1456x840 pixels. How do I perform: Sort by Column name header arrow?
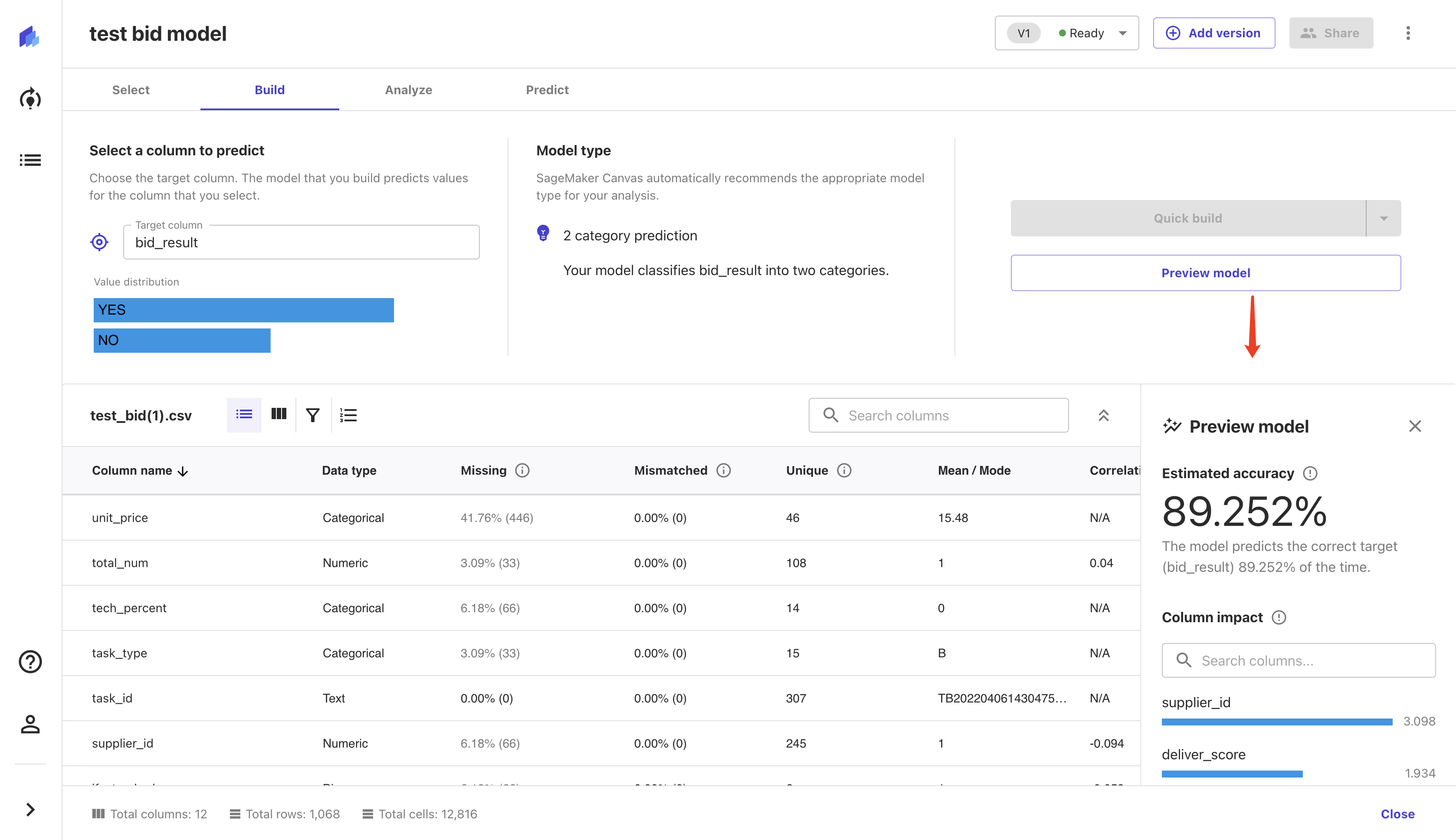(183, 471)
